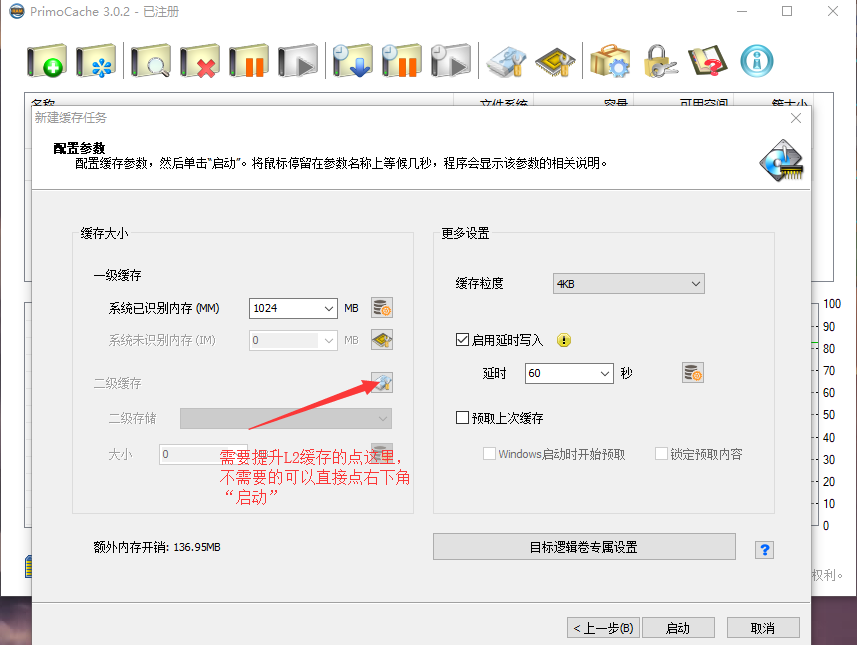Click the 启动 button to start the cache
The width and height of the screenshot is (857, 645).
(x=678, y=628)
